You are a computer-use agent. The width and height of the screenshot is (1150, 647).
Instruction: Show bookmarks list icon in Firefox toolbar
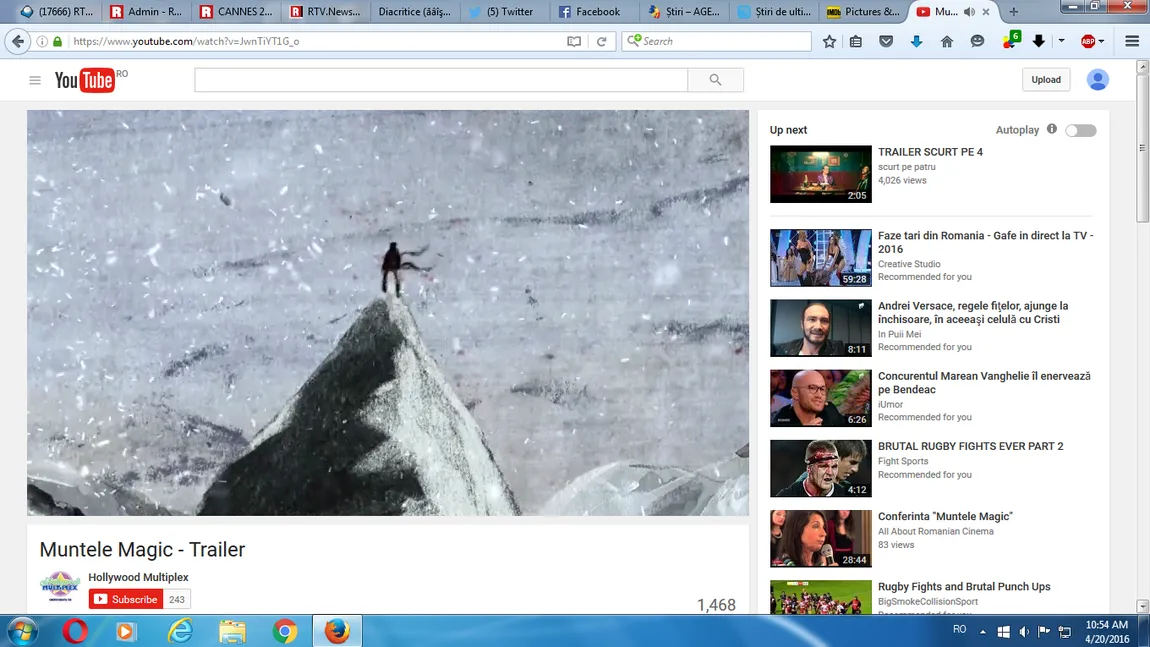pyautogui.click(x=856, y=41)
